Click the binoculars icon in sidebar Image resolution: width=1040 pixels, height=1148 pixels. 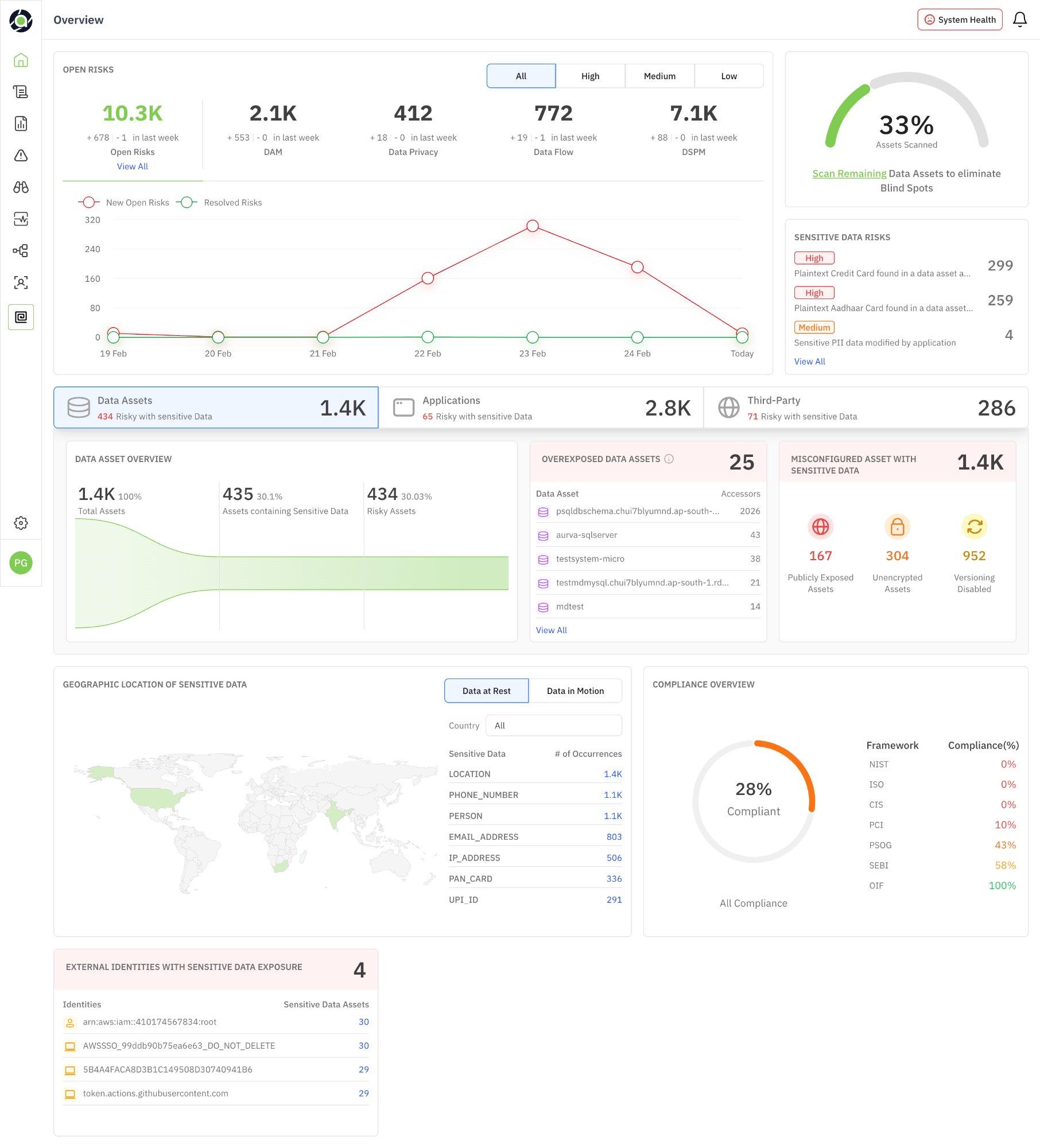tap(21, 187)
